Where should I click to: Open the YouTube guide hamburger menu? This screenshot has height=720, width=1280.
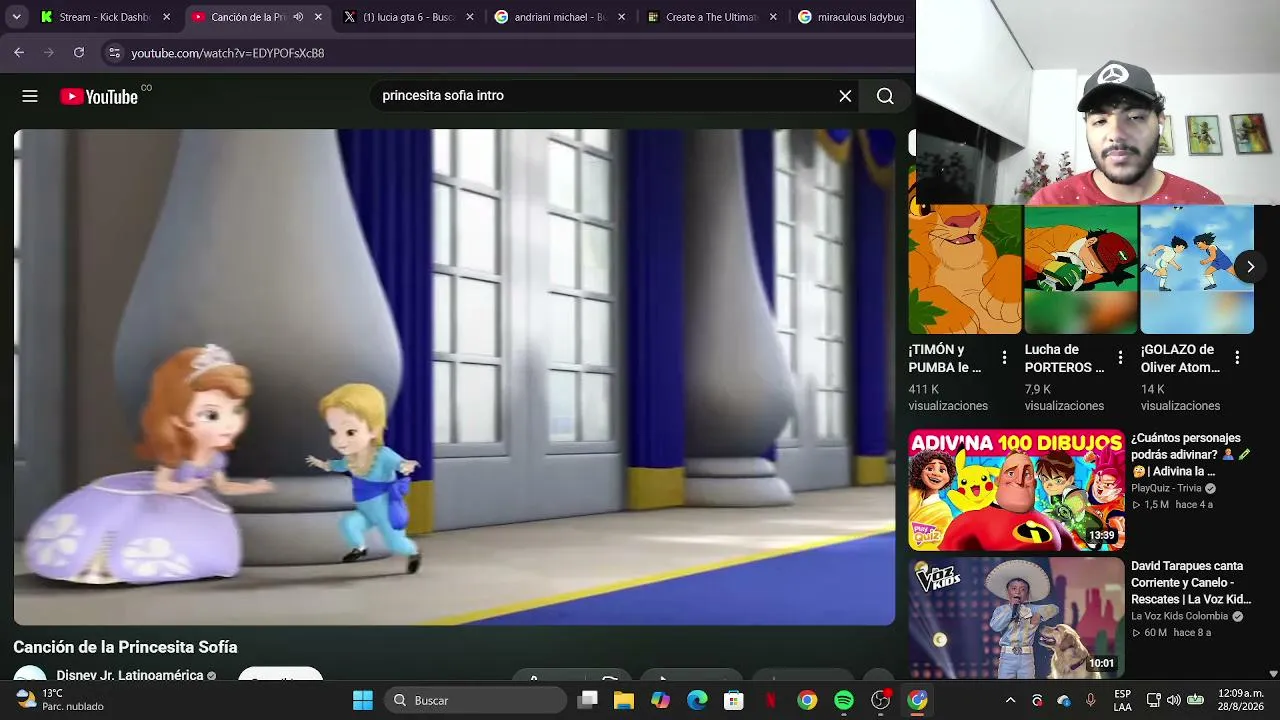coord(30,96)
